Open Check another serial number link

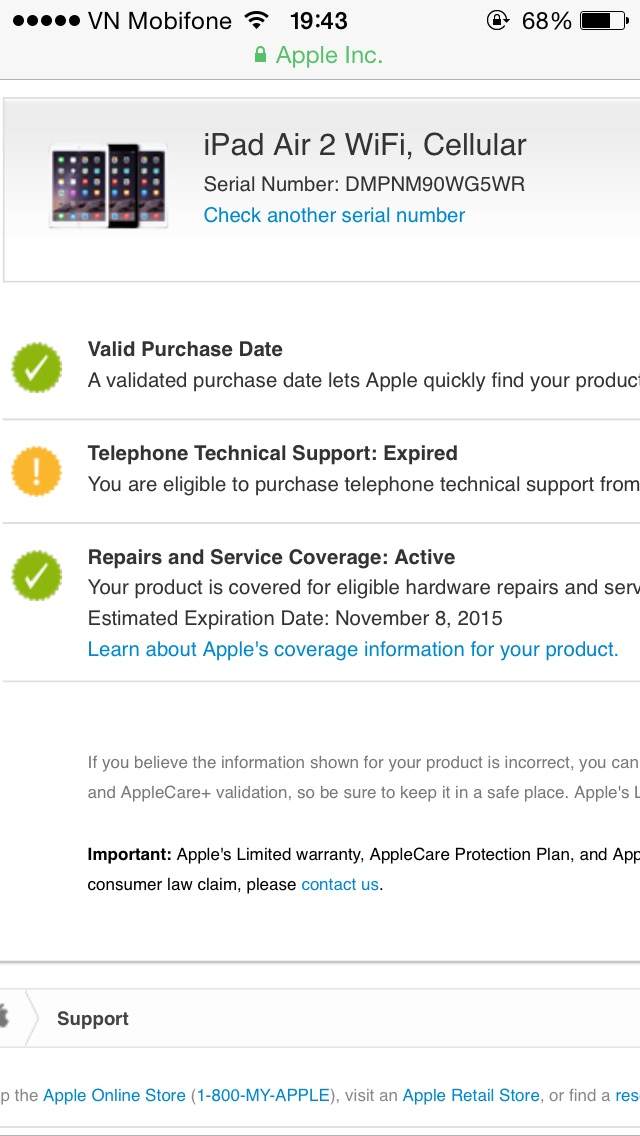click(334, 215)
